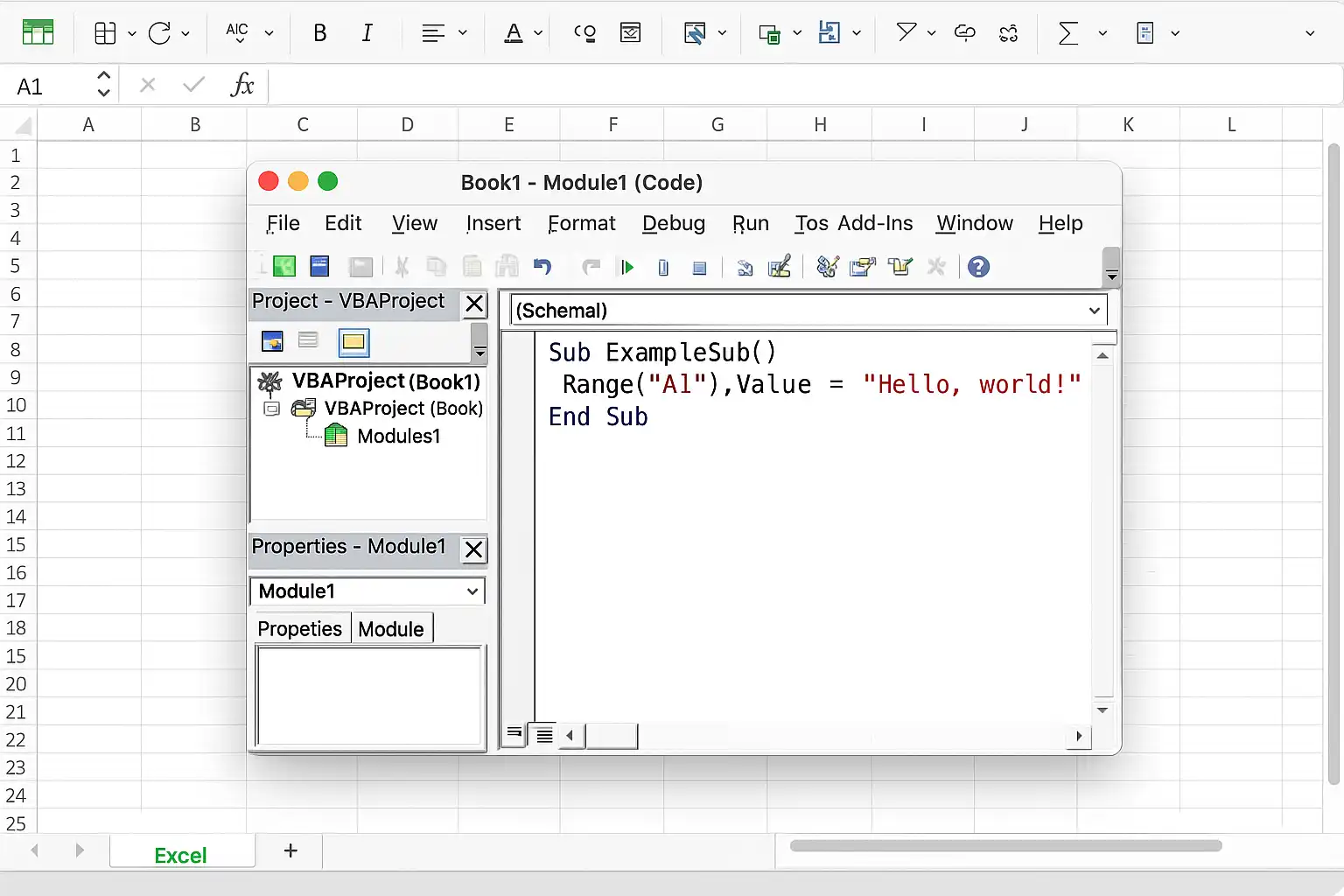Click the View Microsoft Excel icon in the toolbar

point(284,266)
